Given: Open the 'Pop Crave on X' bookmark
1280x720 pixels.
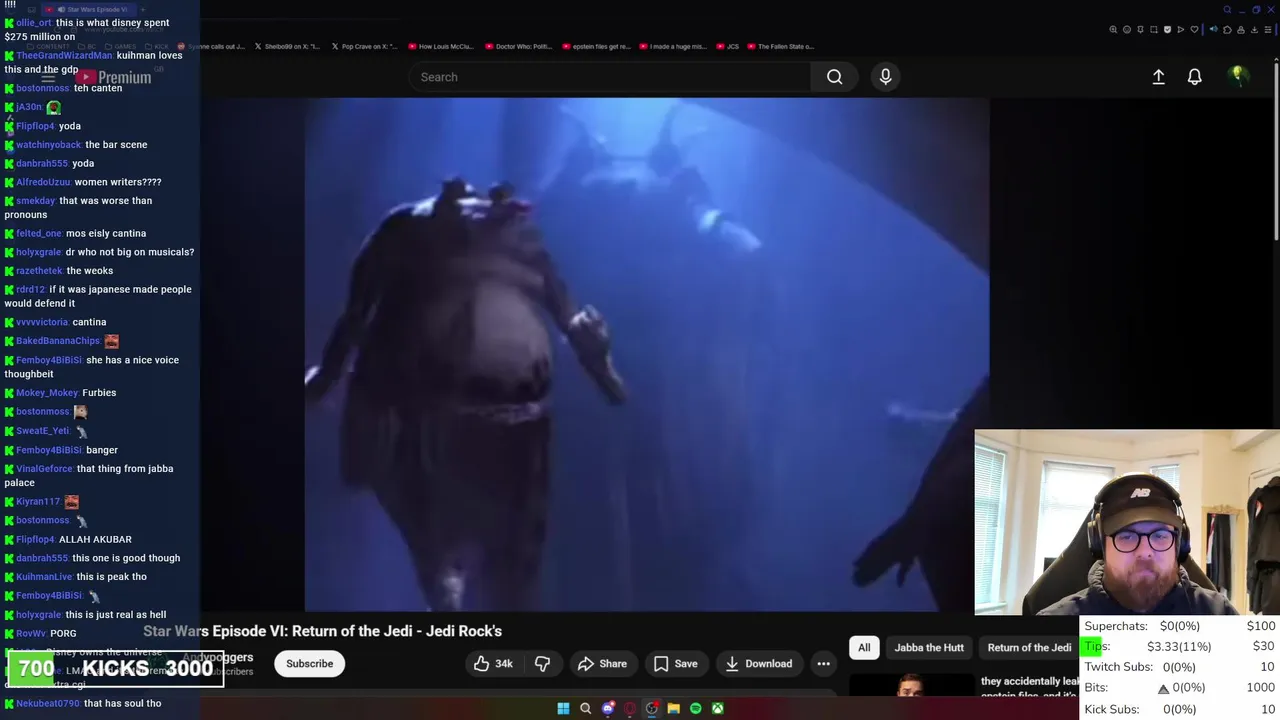Looking at the screenshot, I should coord(364,46).
